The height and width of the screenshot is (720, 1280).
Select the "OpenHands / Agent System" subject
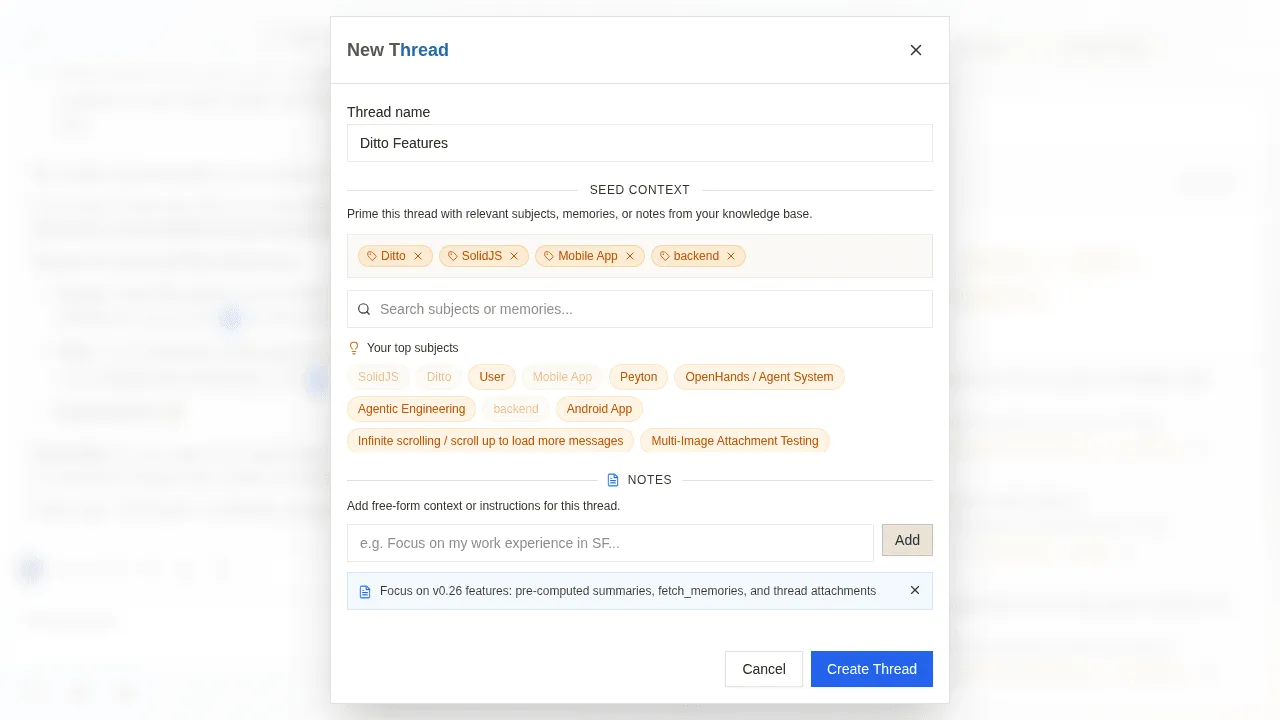click(x=759, y=377)
